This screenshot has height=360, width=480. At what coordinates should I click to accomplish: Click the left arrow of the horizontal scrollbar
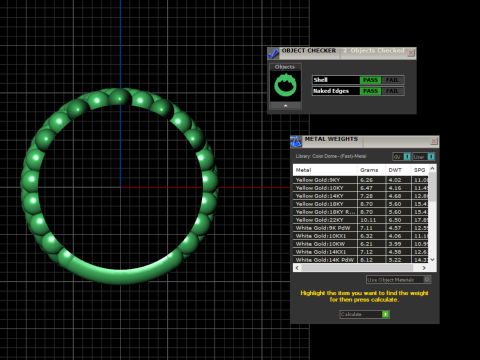[297, 268]
